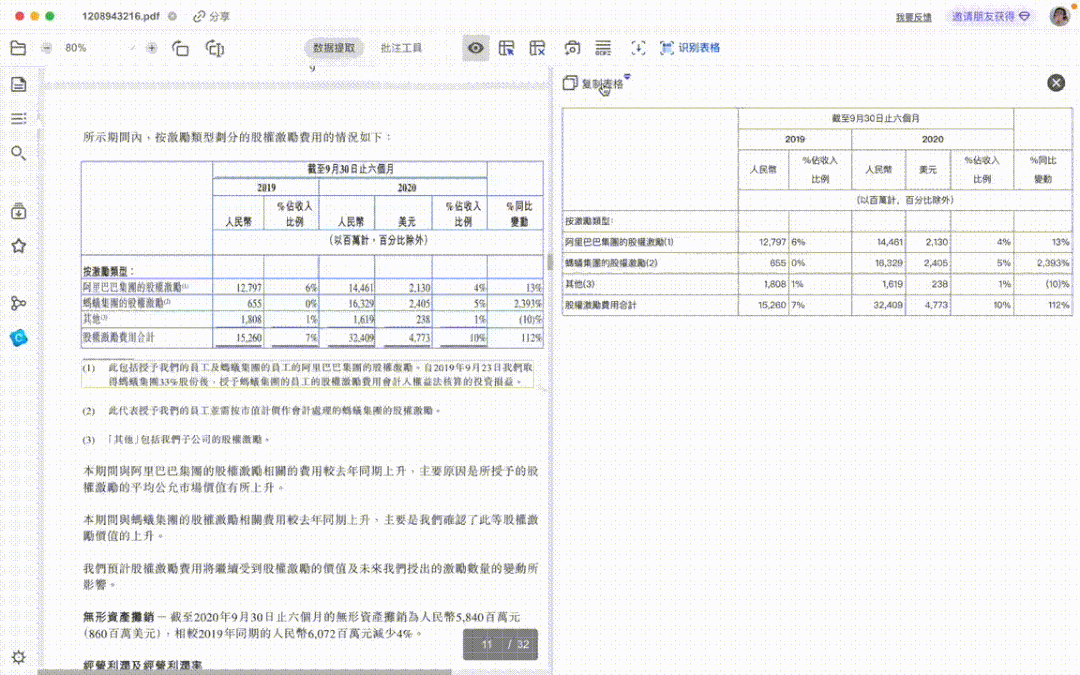Click the page number indicator 11 / 32
Image resolution: width=1080 pixels, height=675 pixels.
pyautogui.click(x=501, y=644)
